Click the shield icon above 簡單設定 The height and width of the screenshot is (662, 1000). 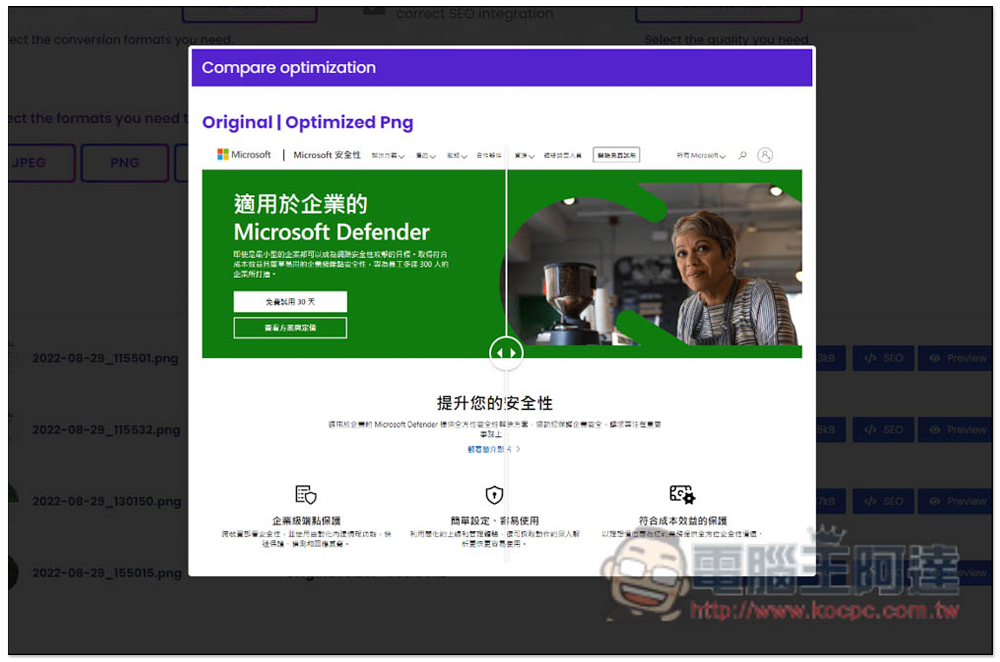click(494, 495)
